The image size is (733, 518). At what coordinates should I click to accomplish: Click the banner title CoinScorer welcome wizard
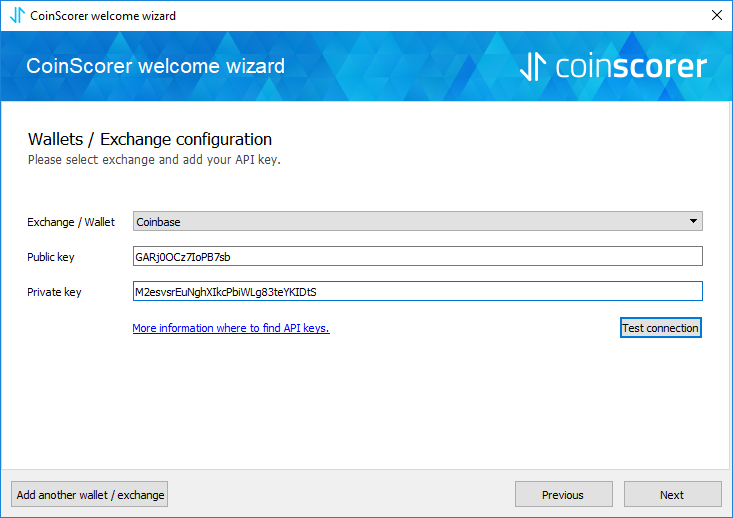[156, 66]
